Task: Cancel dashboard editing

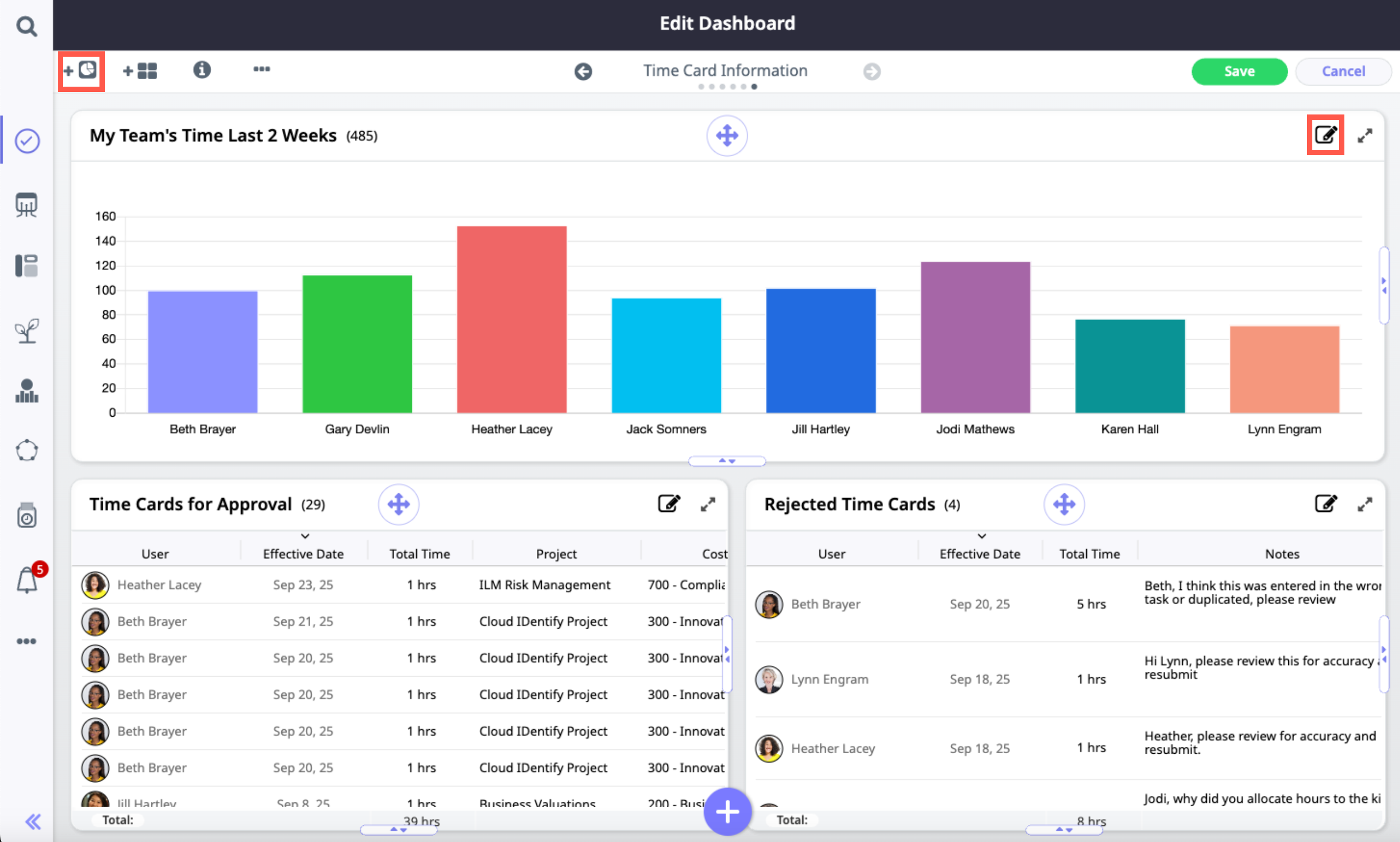Action: pos(1343,72)
